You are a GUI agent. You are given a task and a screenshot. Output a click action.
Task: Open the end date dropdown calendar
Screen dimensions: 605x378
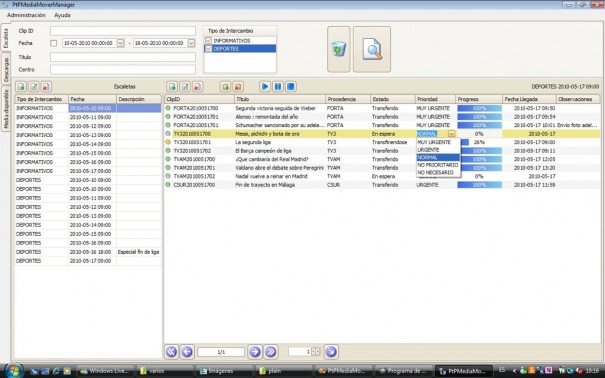pos(191,43)
